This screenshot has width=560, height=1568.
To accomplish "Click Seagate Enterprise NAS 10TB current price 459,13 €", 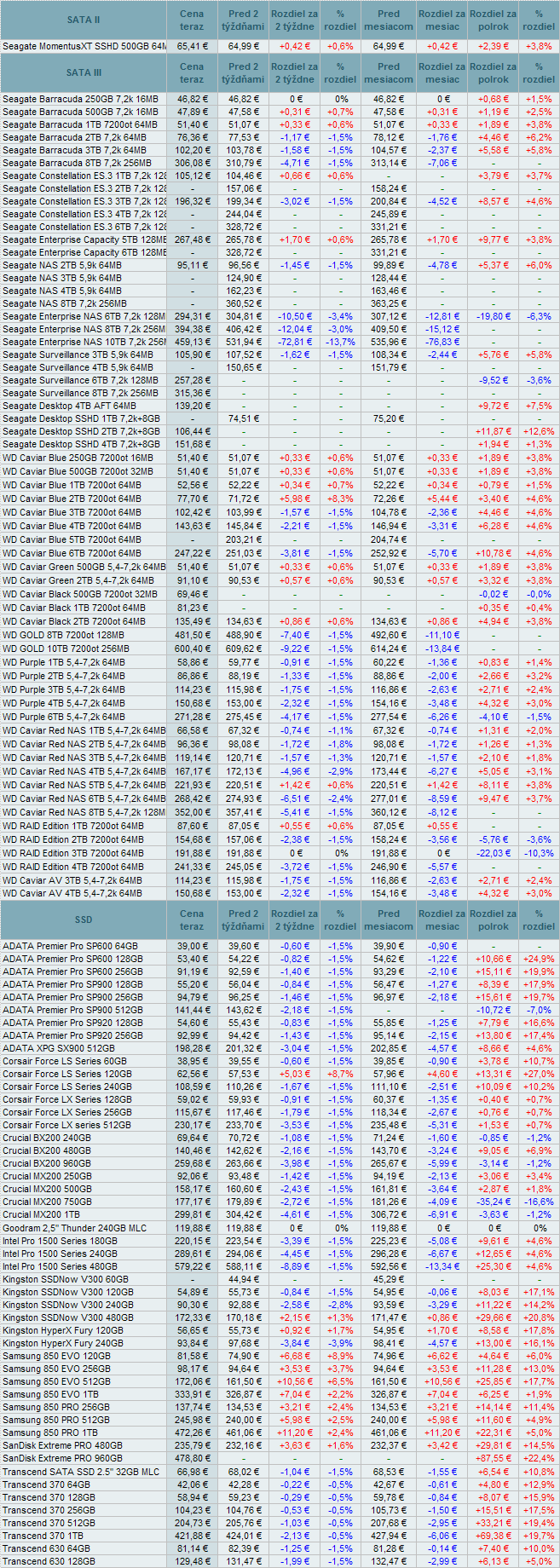I will (x=192, y=342).
